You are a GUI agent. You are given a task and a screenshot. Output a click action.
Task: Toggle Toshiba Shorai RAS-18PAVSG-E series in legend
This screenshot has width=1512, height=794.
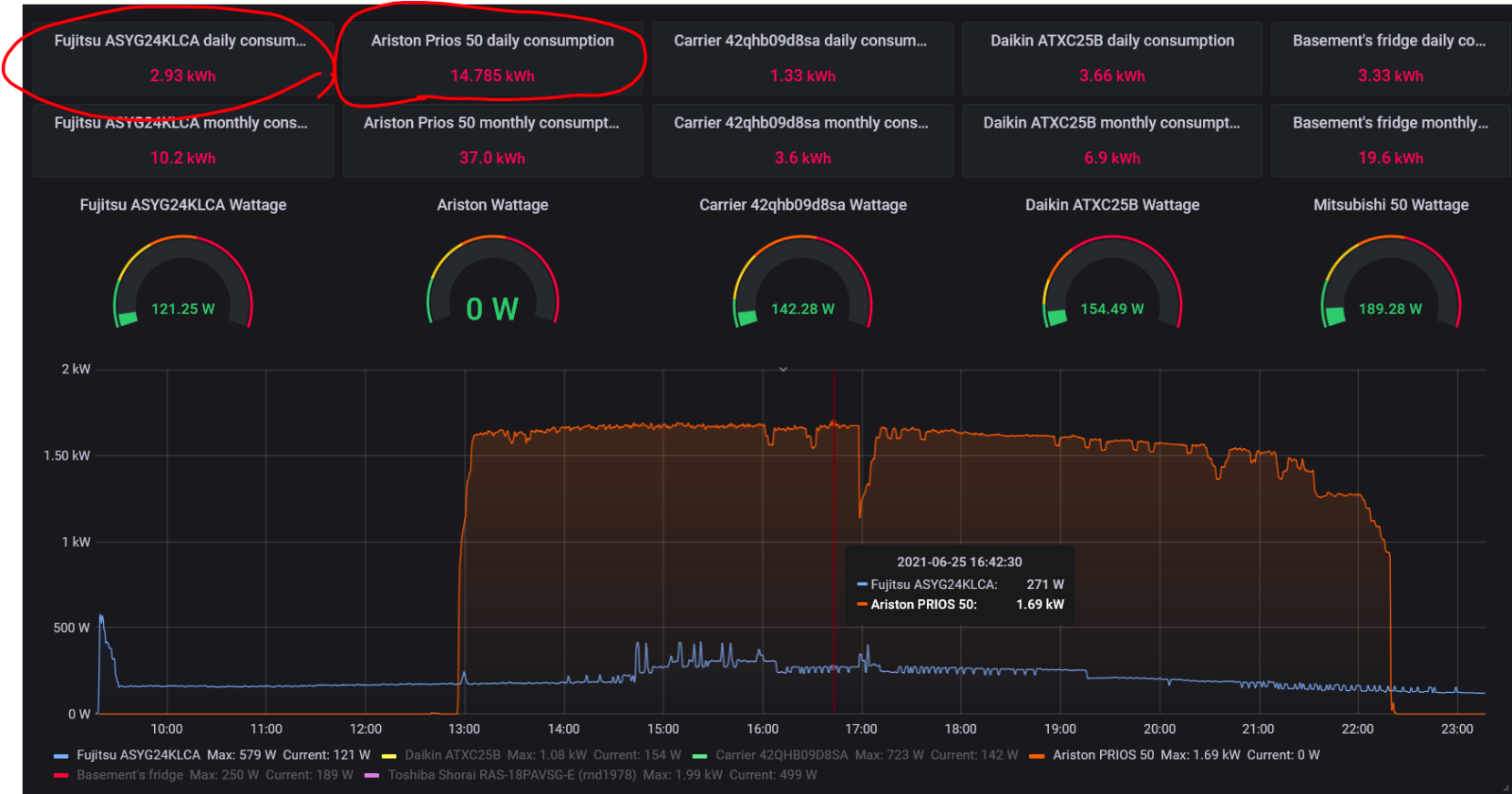pyautogui.click(x=512, y=775)
